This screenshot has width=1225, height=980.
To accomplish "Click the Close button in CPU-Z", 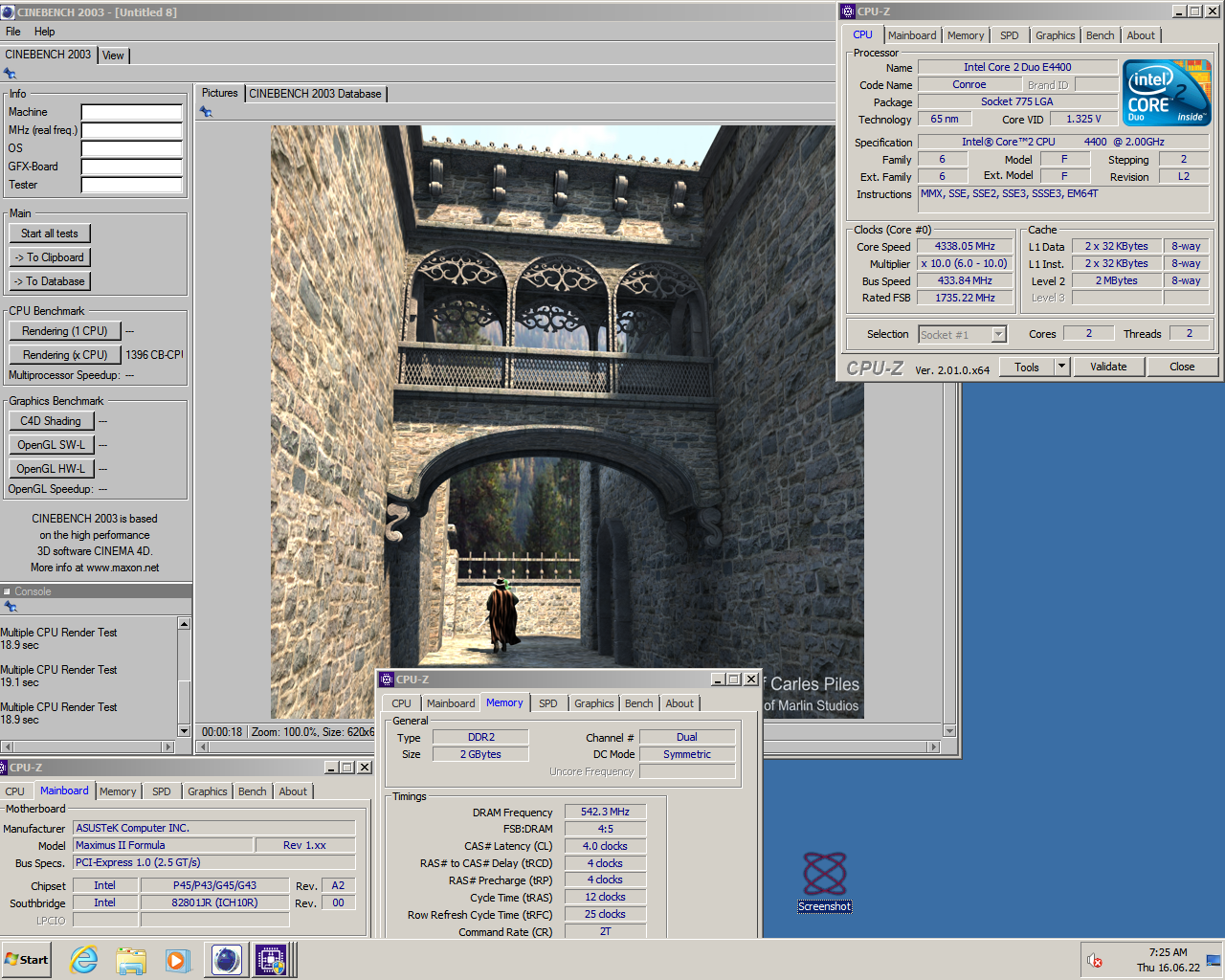I will pyautogui.click(x=1182, y=367).
